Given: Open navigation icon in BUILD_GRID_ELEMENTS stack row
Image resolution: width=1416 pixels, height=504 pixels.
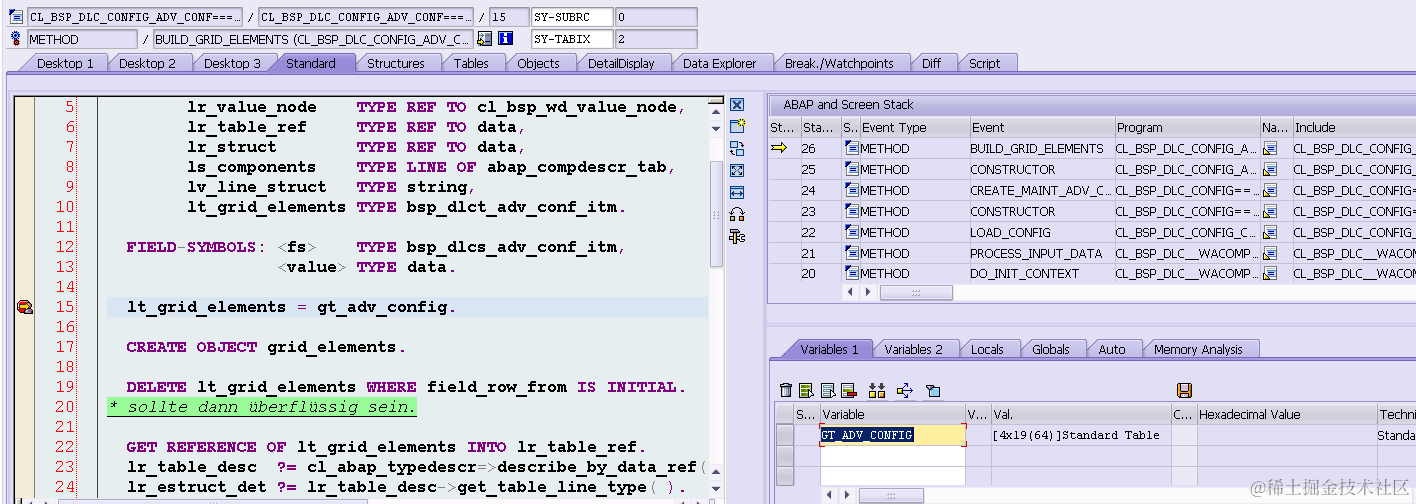Looking at the screenshot, I should [1270, 148].
